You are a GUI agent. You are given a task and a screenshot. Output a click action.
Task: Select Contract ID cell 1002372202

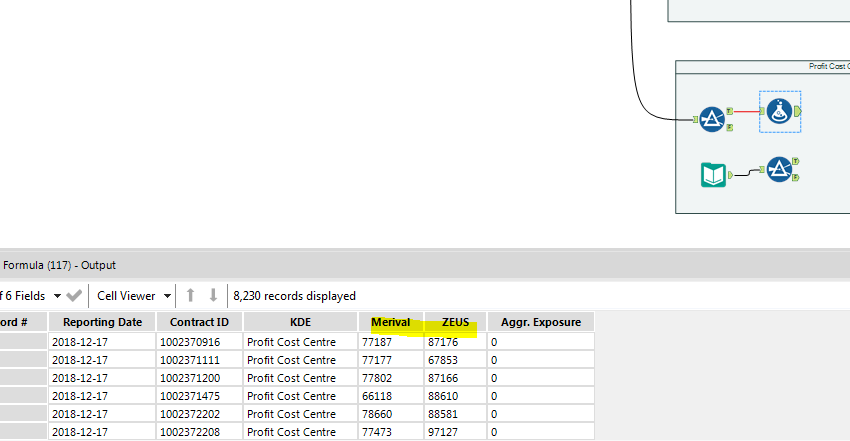coord(199,414)
